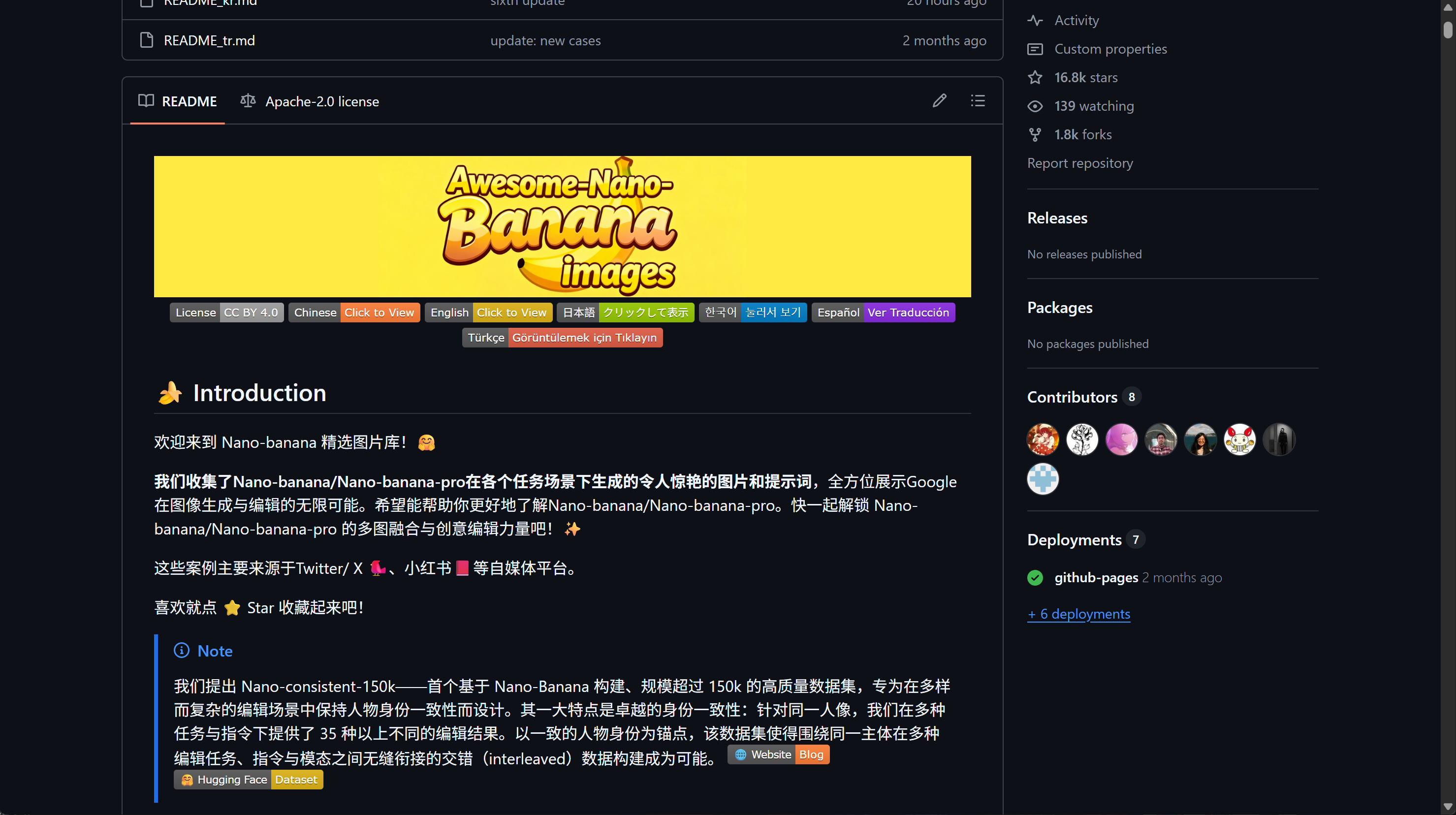Click the scrollbar down arrow
The width and height of the screenshot is (1456, 815).
click(x=1448, y=807)
